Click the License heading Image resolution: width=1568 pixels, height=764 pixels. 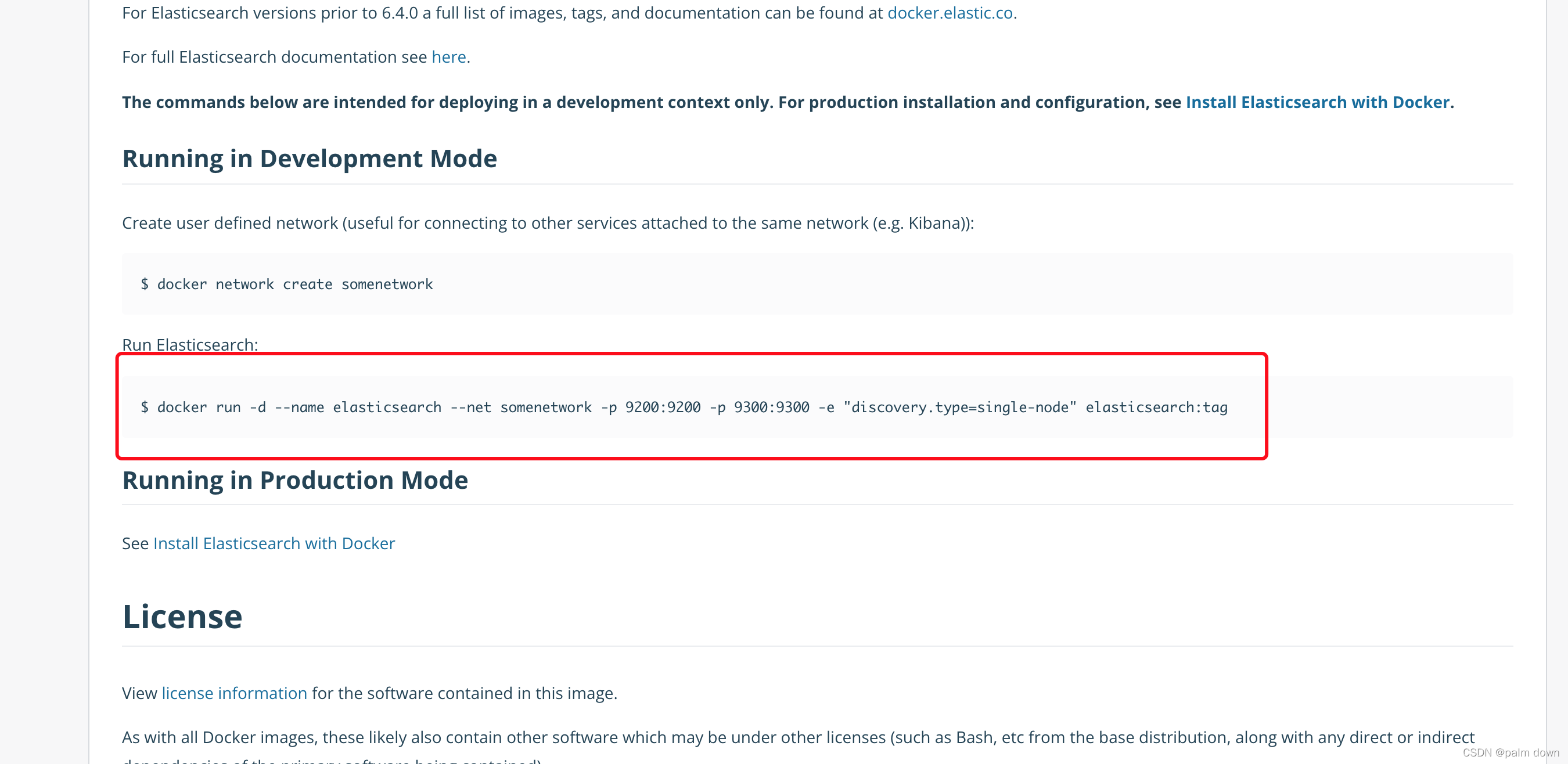pos(182,617)
